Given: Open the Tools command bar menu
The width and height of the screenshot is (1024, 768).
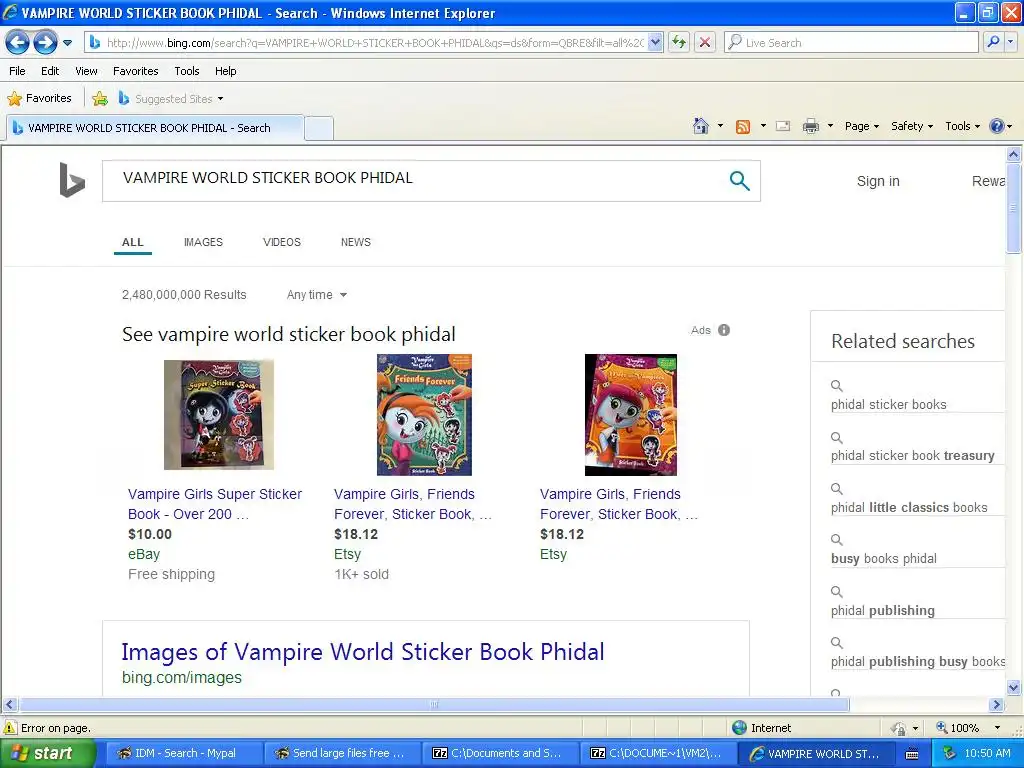Looking at the screenshot, I should (962, 126).
